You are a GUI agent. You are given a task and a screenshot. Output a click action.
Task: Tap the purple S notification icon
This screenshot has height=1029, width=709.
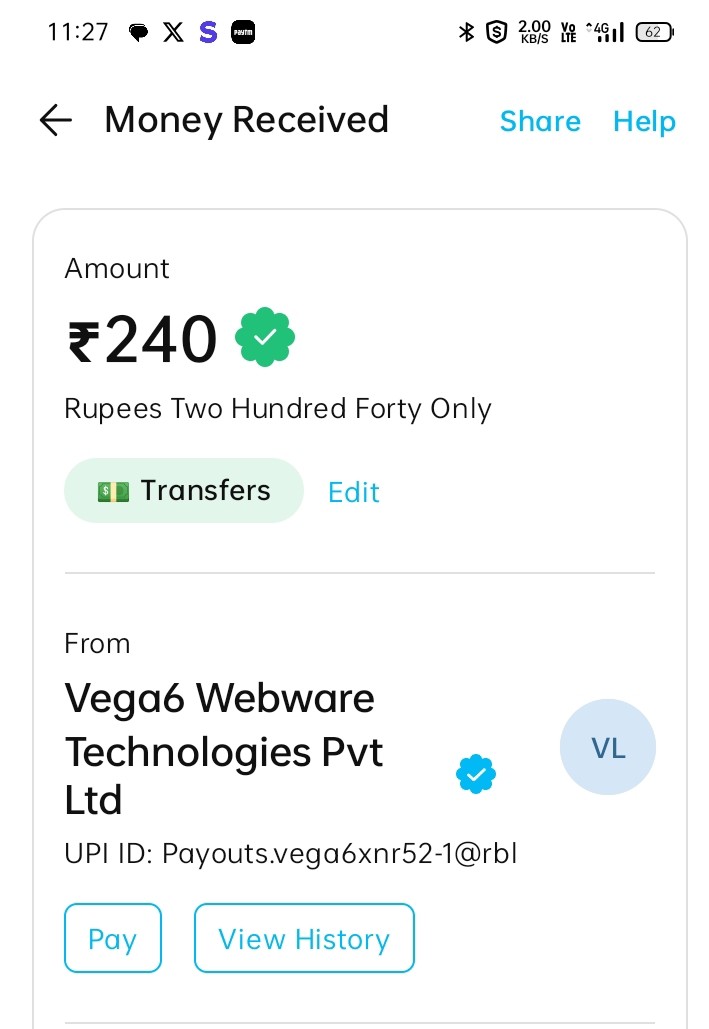pyautogui.click(x=208, y=32)
